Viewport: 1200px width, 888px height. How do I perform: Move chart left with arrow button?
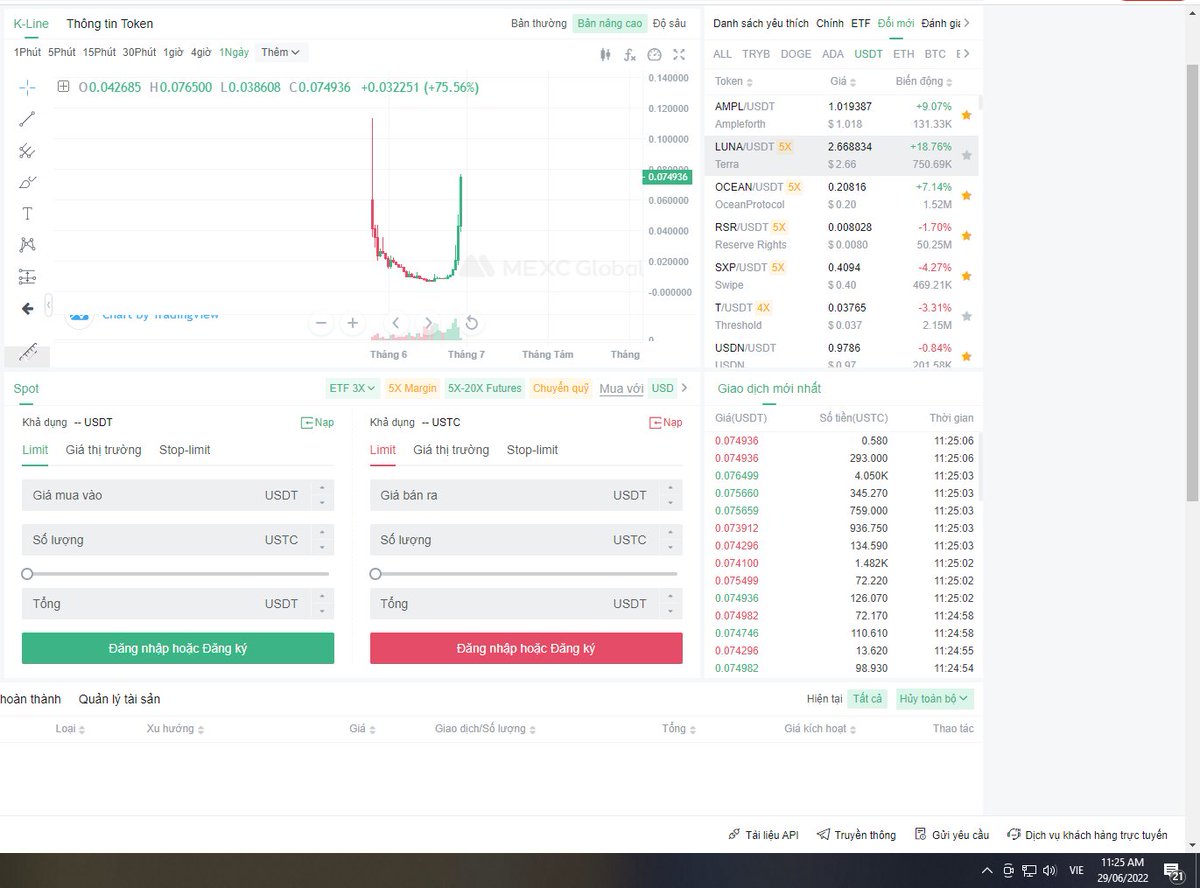tap(396, 323)
